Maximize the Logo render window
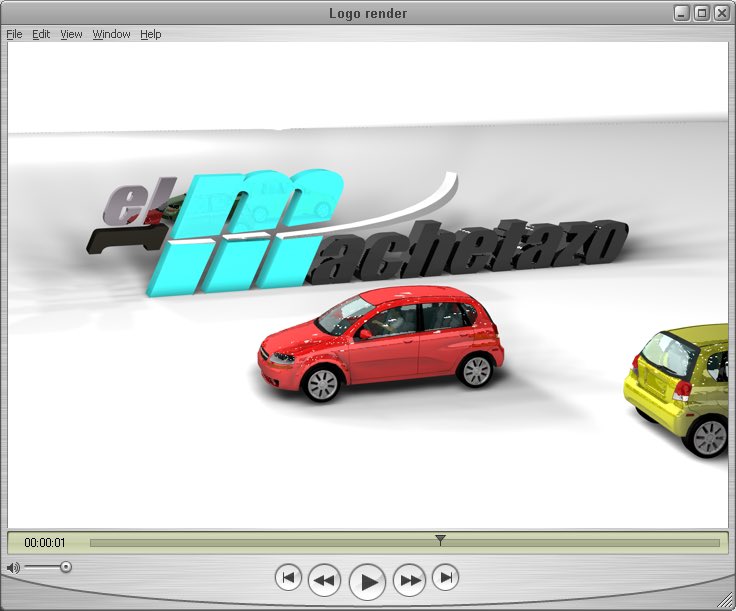Image resolution: width=736 pixels, height=611 pixels. 702,13
